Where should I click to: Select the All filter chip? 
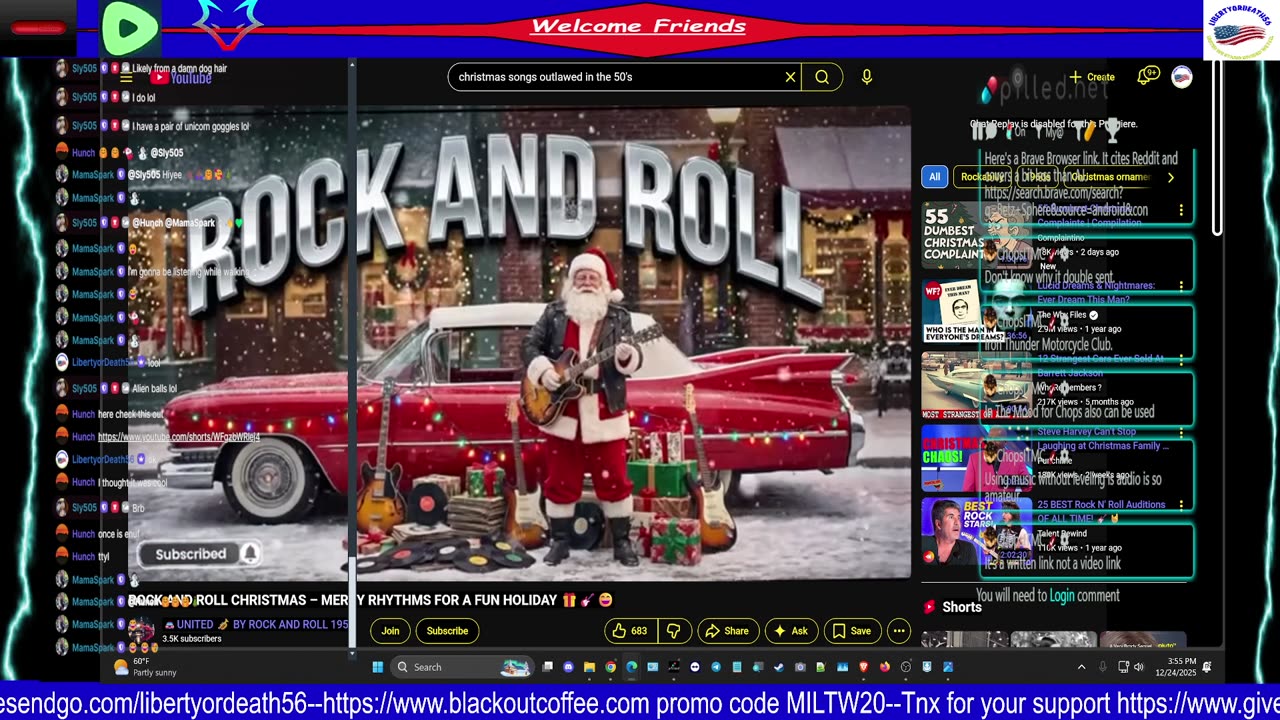point(934,177)
